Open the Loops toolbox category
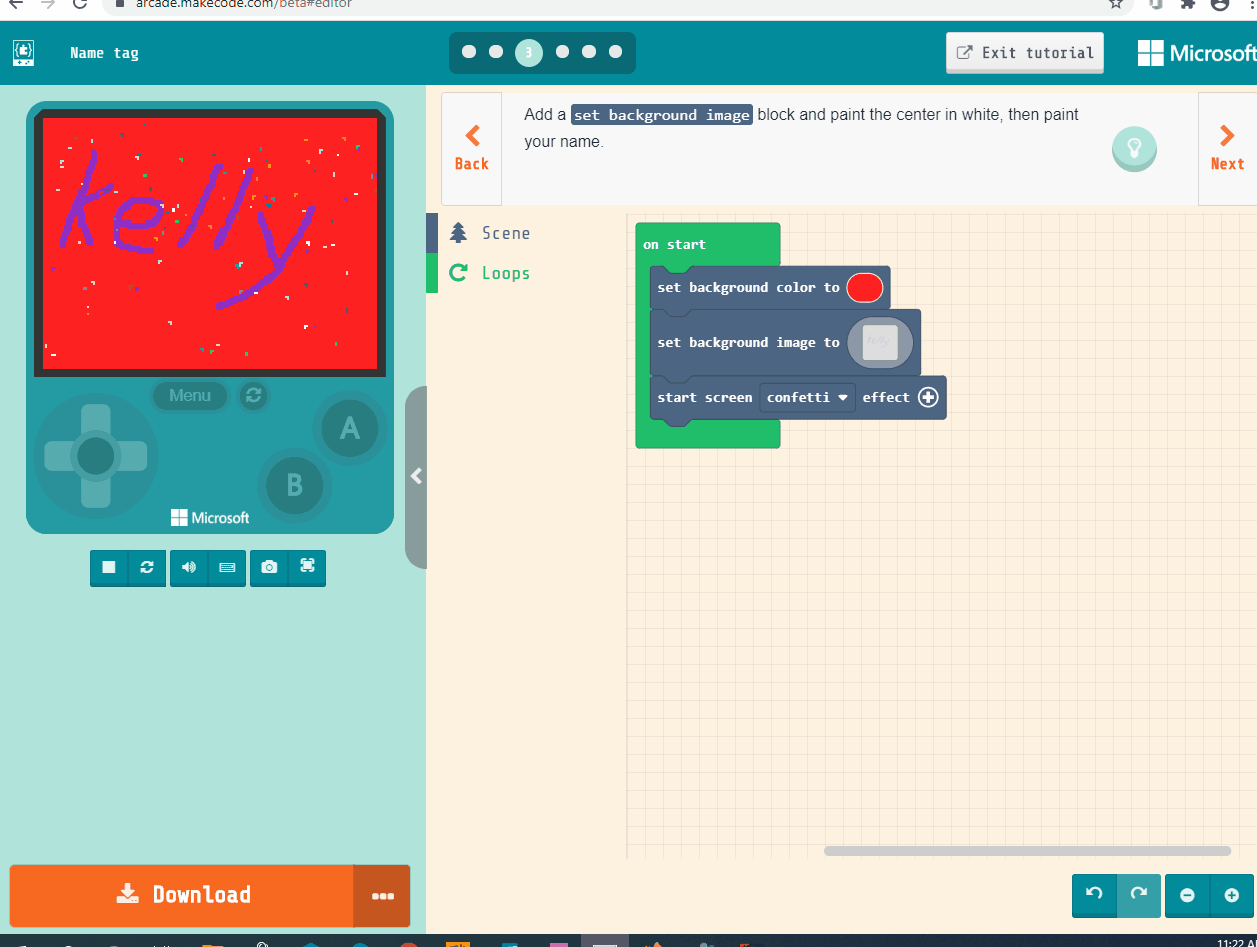The image size is (1257, 947). pyautogui.click(x=526, y=273)
